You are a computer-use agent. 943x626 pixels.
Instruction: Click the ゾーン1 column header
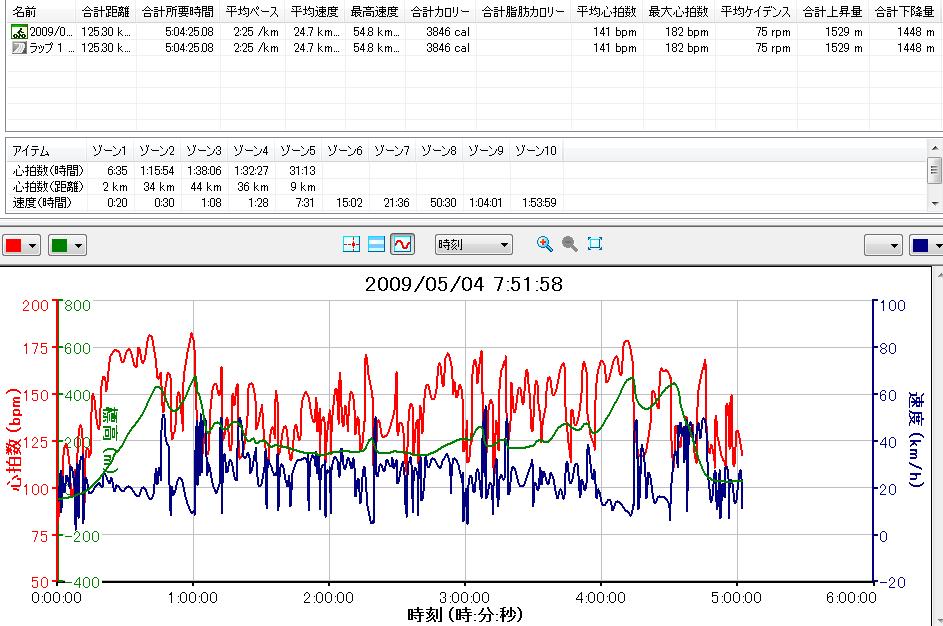click(x=109, y=151)
